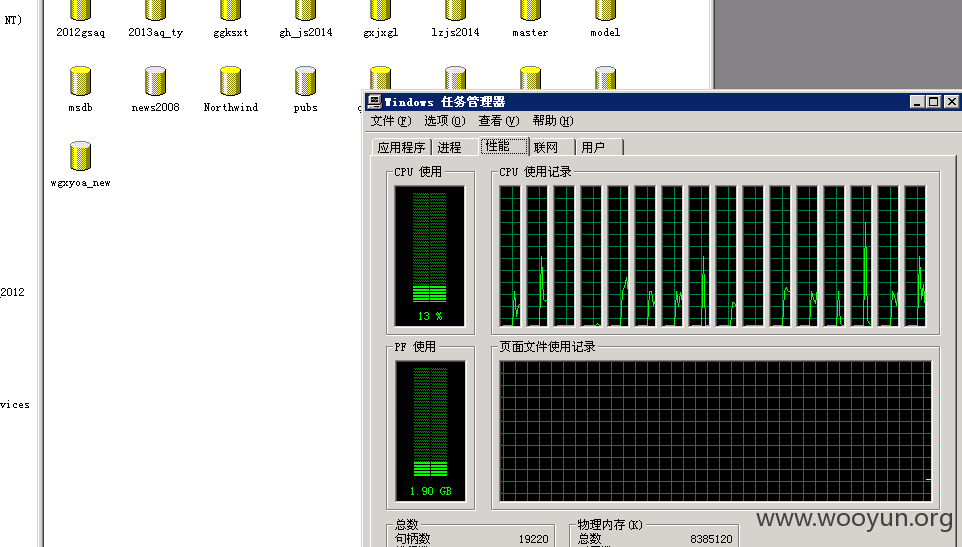Select the master database icon

(530, 10)
